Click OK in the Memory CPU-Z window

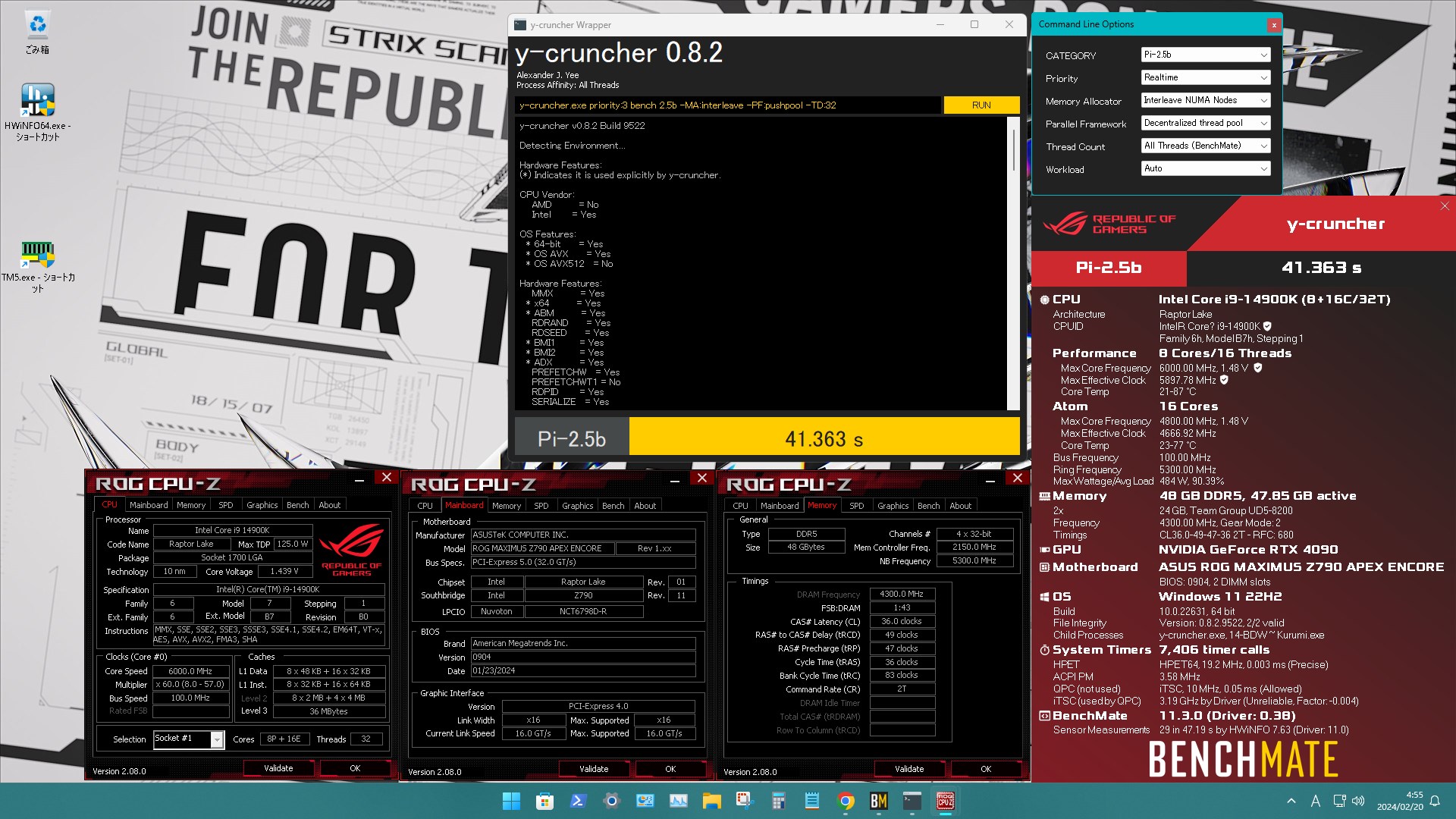click(986, 769)
